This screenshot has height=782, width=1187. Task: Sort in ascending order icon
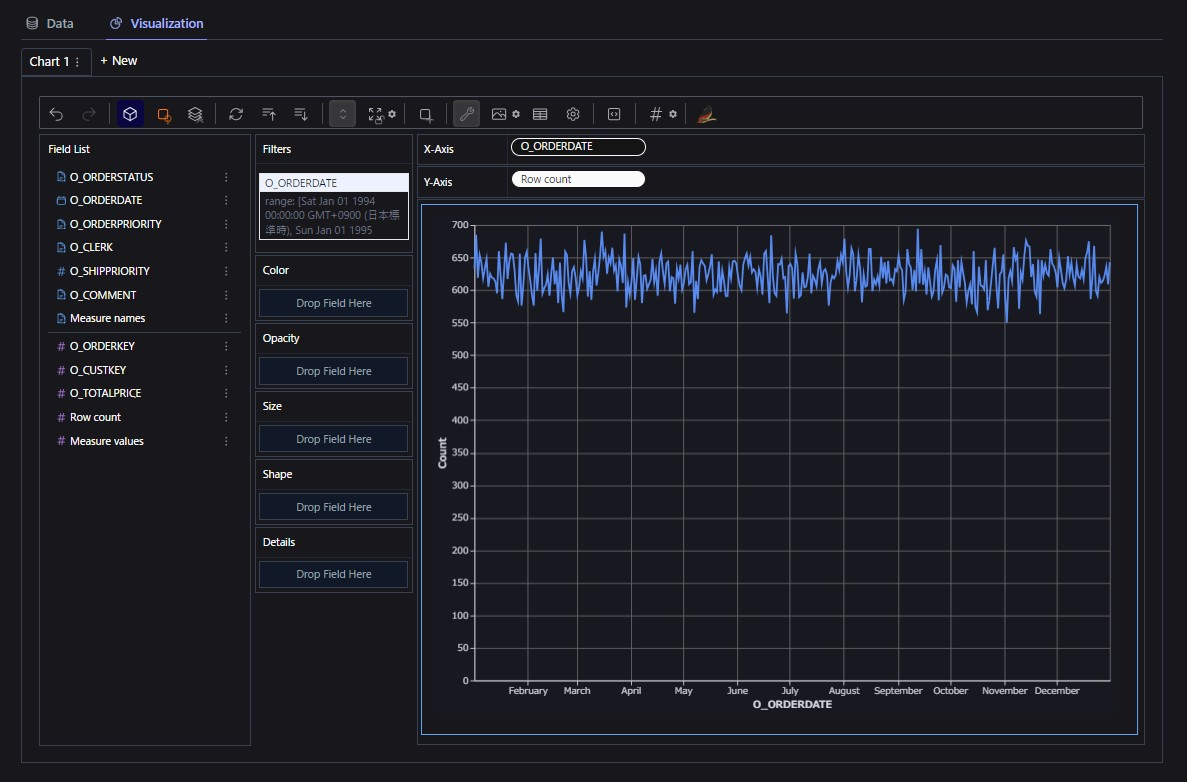pyautogui.click(x=268, y=114)
